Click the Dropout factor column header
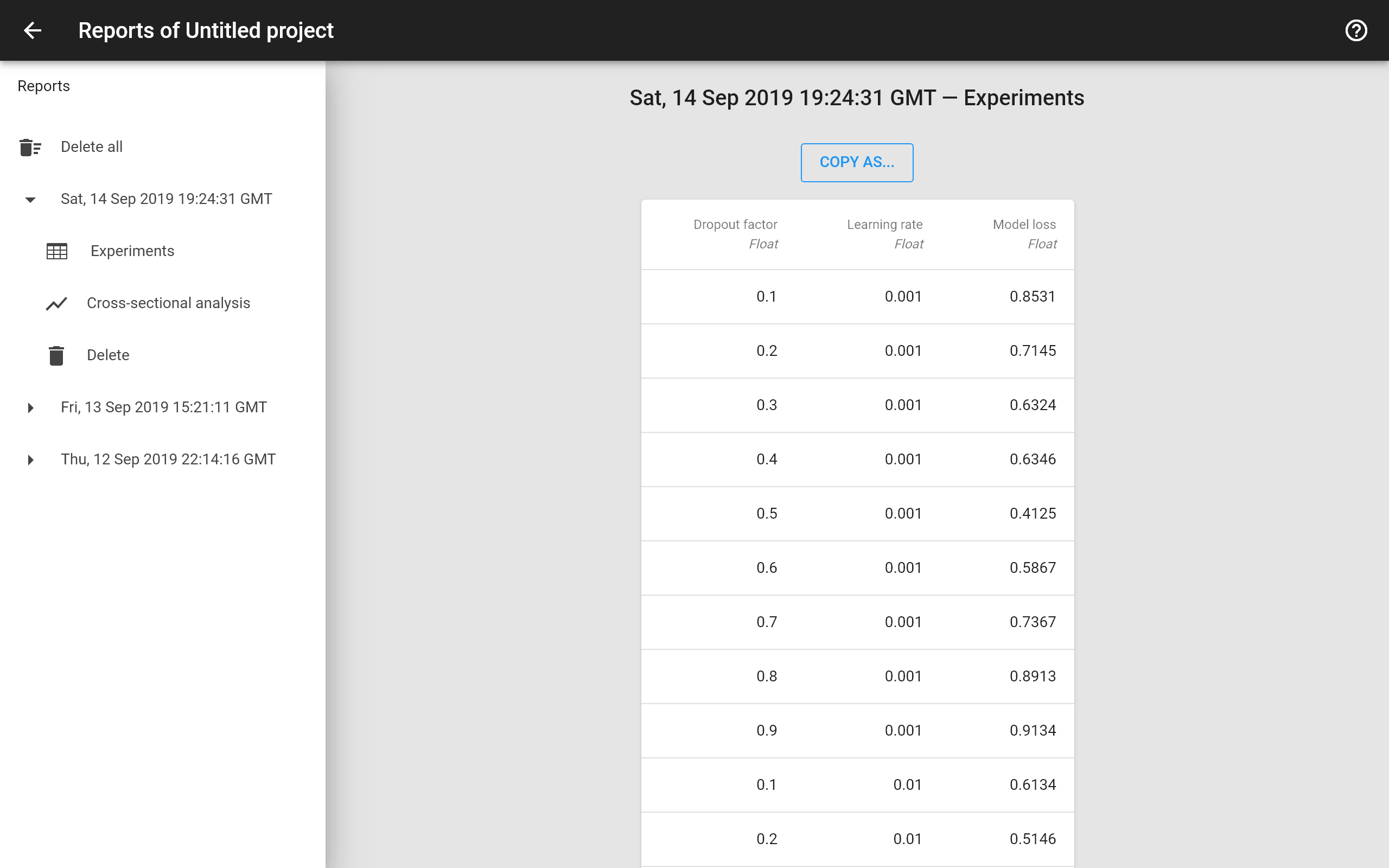Viewport: 1389px width, 868px height. [x=735, y=234]
